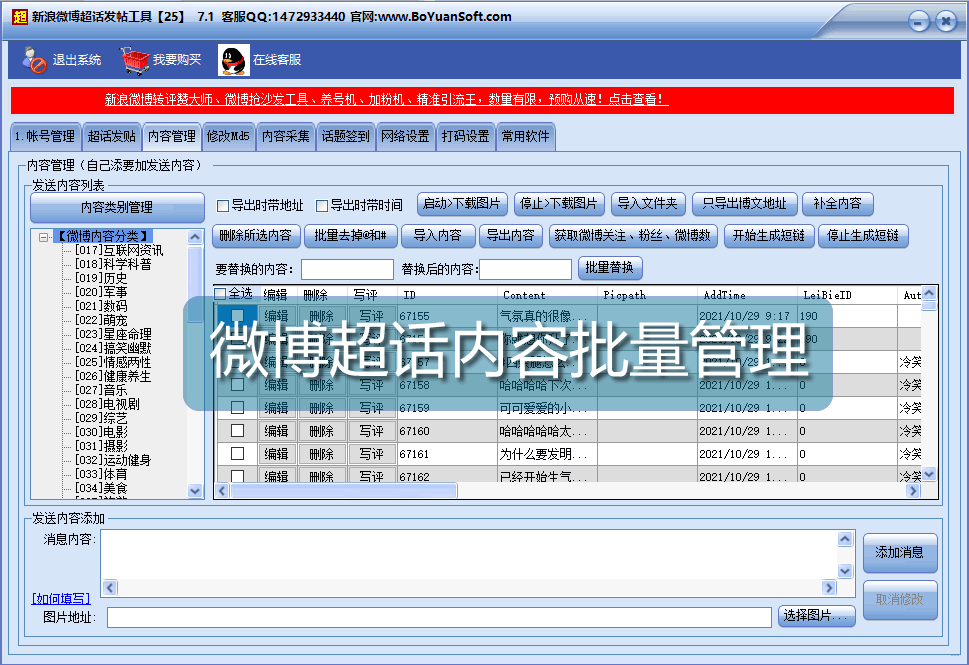Click the 导出内容 button
The width and height of the screenshot is (969, 665).
pyautogui.click(x=510, y=236)
